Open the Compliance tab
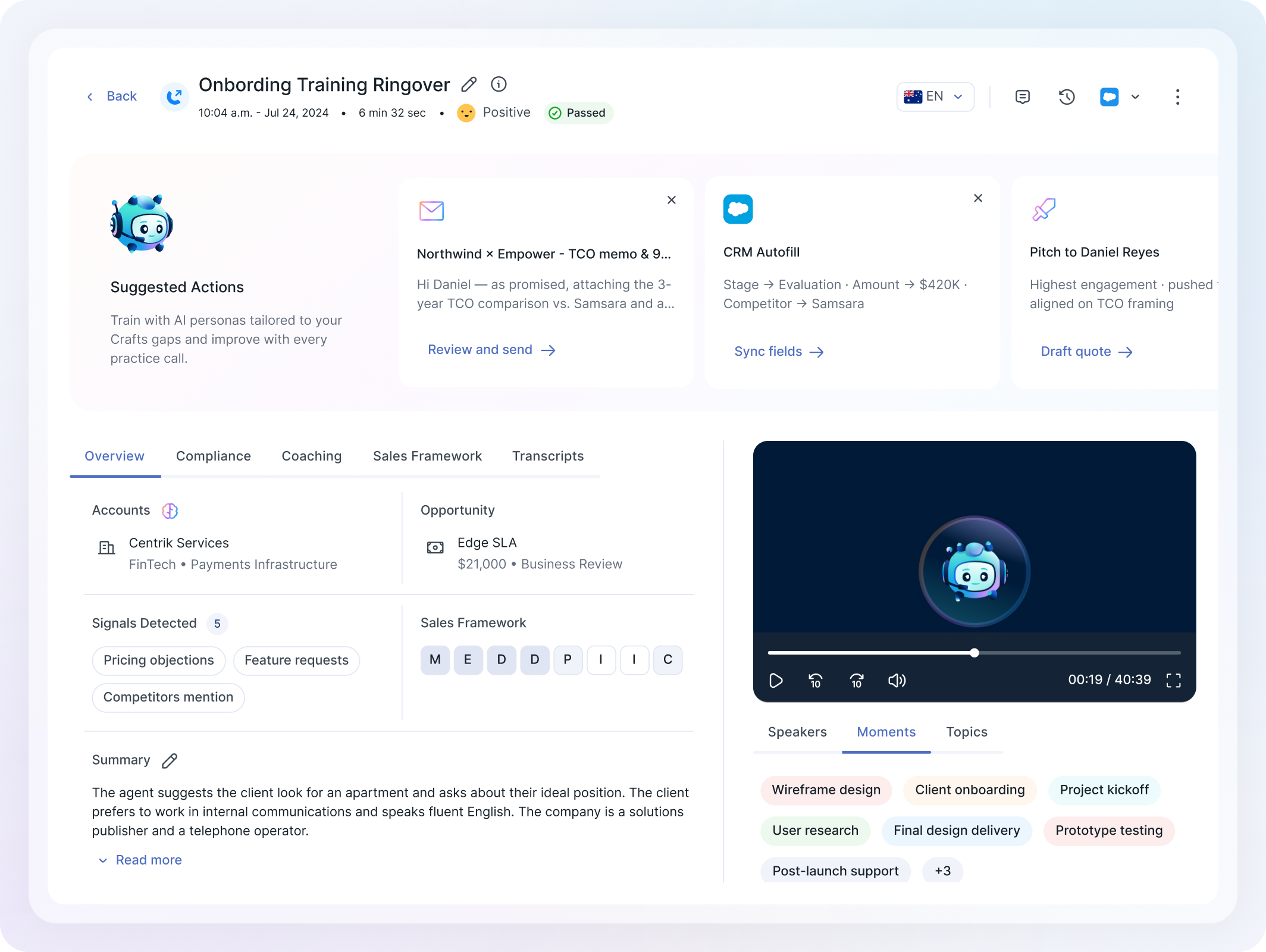The height and width of the screenshot is (952, 1266). pyautogui.click(x=214, y=456)
